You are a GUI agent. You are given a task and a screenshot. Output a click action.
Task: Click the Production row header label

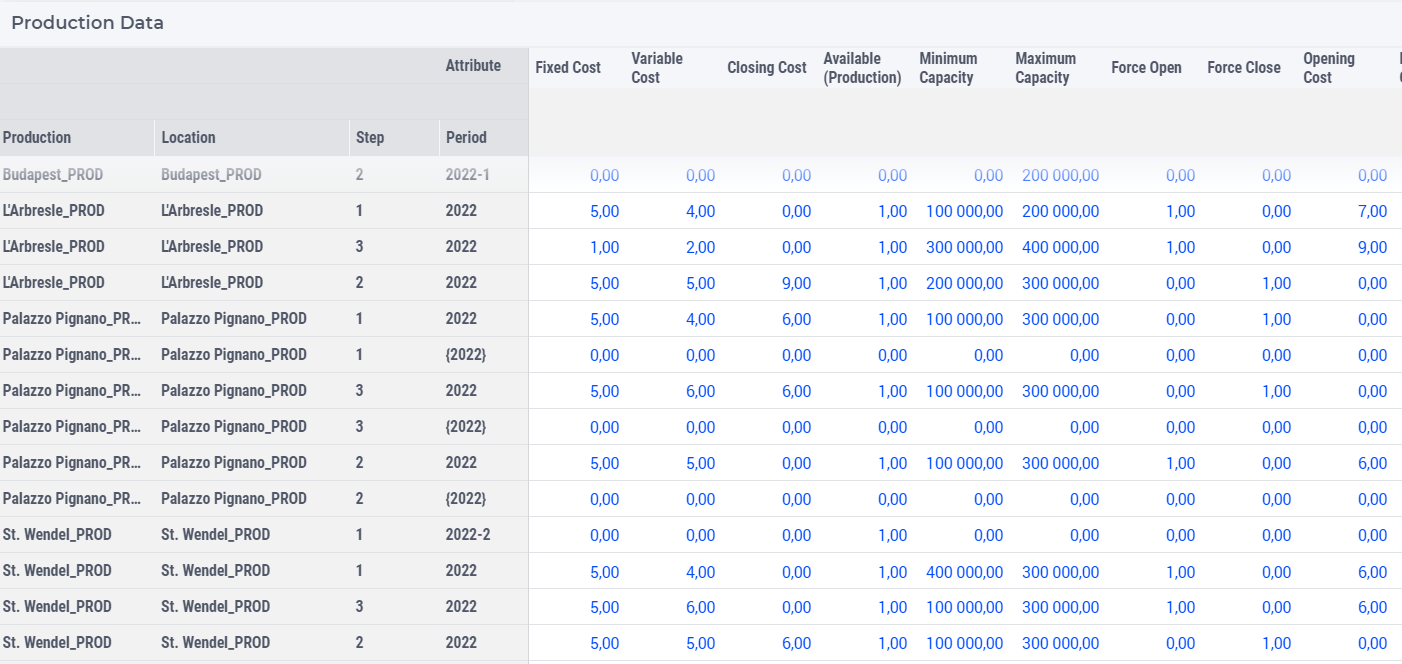pos(37,138)
